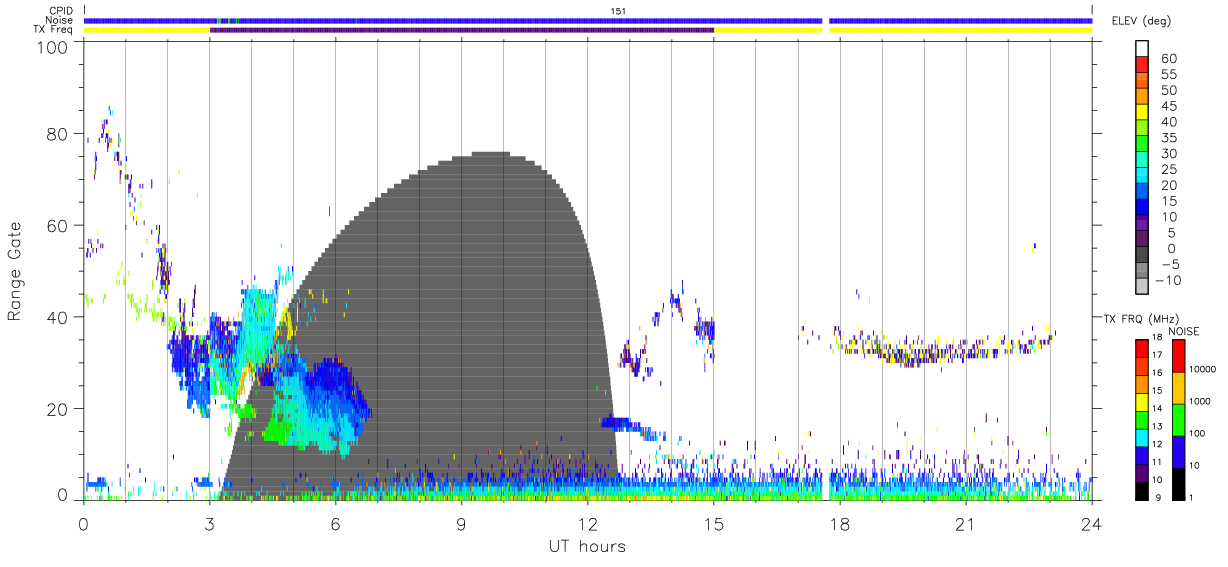Click the 100 label in the NOISE legend

coord(1198,434)
